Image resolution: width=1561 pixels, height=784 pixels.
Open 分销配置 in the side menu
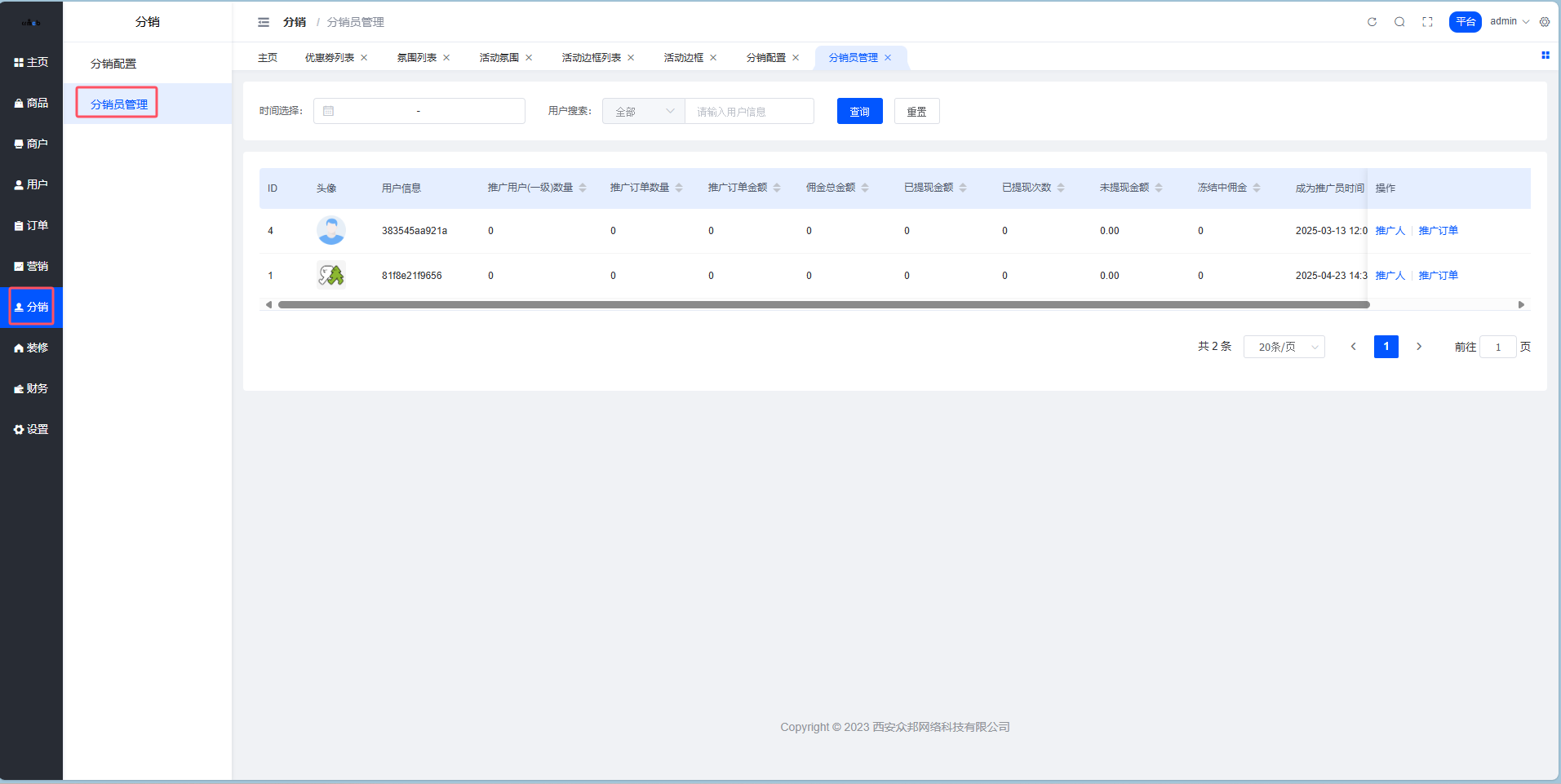tap(113, 64)
